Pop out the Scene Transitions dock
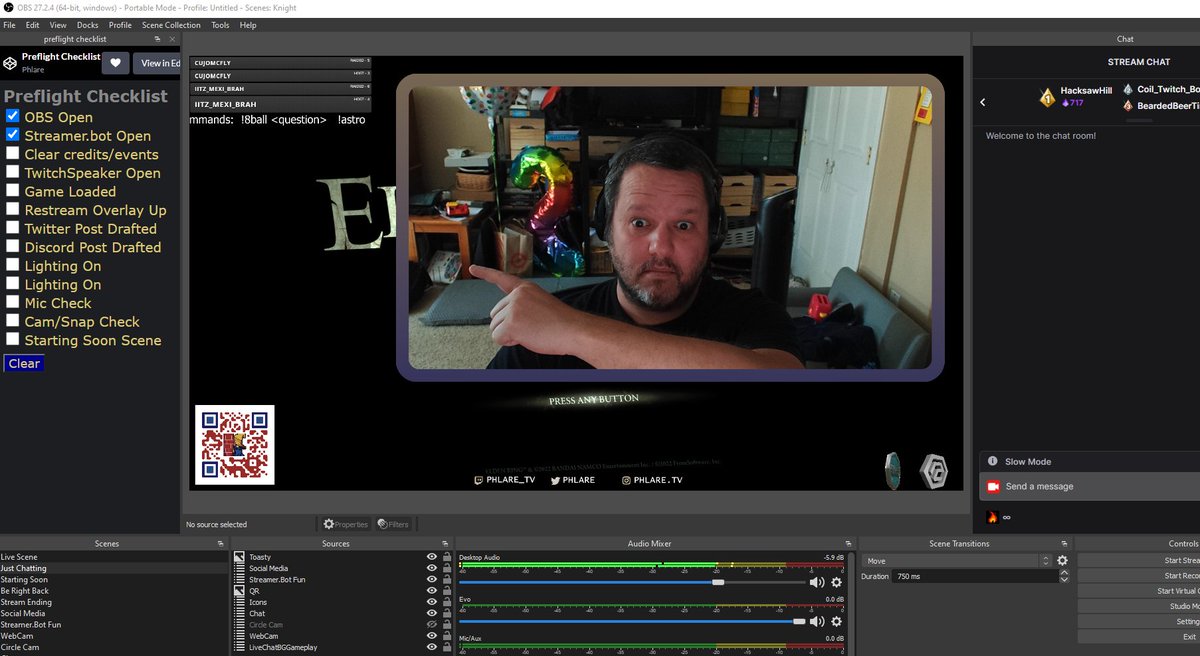 coord(1066,544)
